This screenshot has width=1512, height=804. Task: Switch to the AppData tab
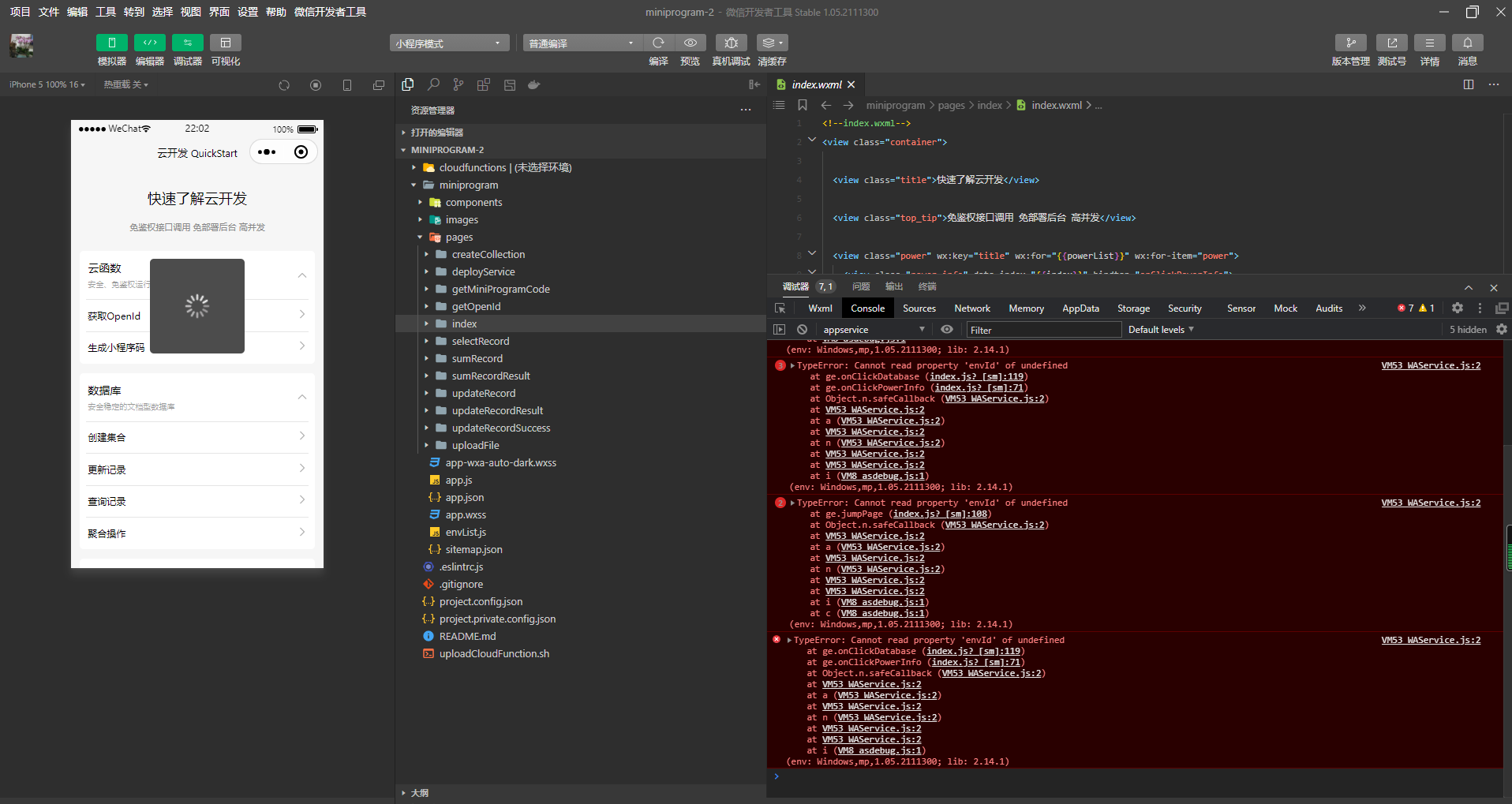[1080, 309]
